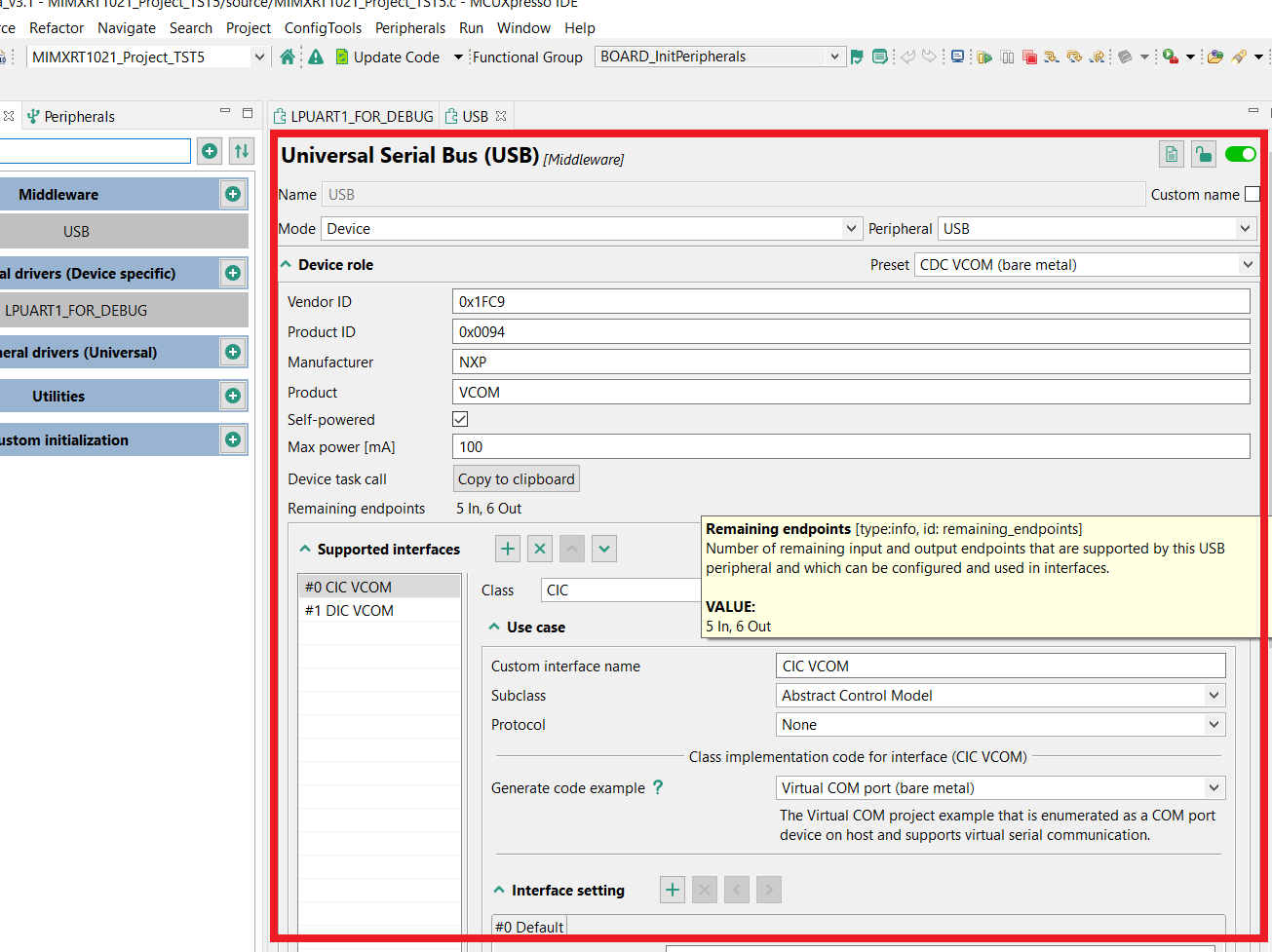Enable the Custom name checkbox

[x=1253, y=194]
